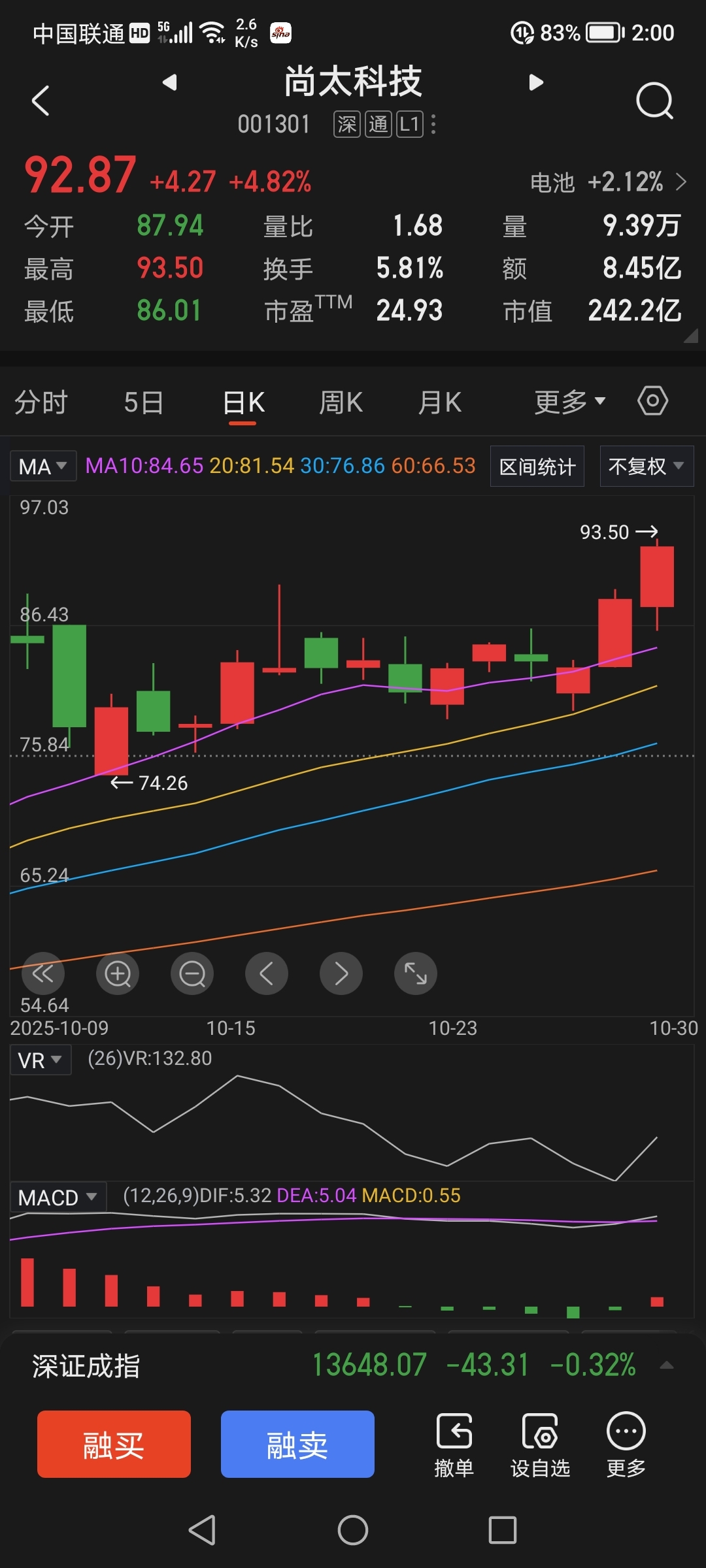Tap the last red candle near 93.50
The image size is (706, 1568).
coord(657,577)
